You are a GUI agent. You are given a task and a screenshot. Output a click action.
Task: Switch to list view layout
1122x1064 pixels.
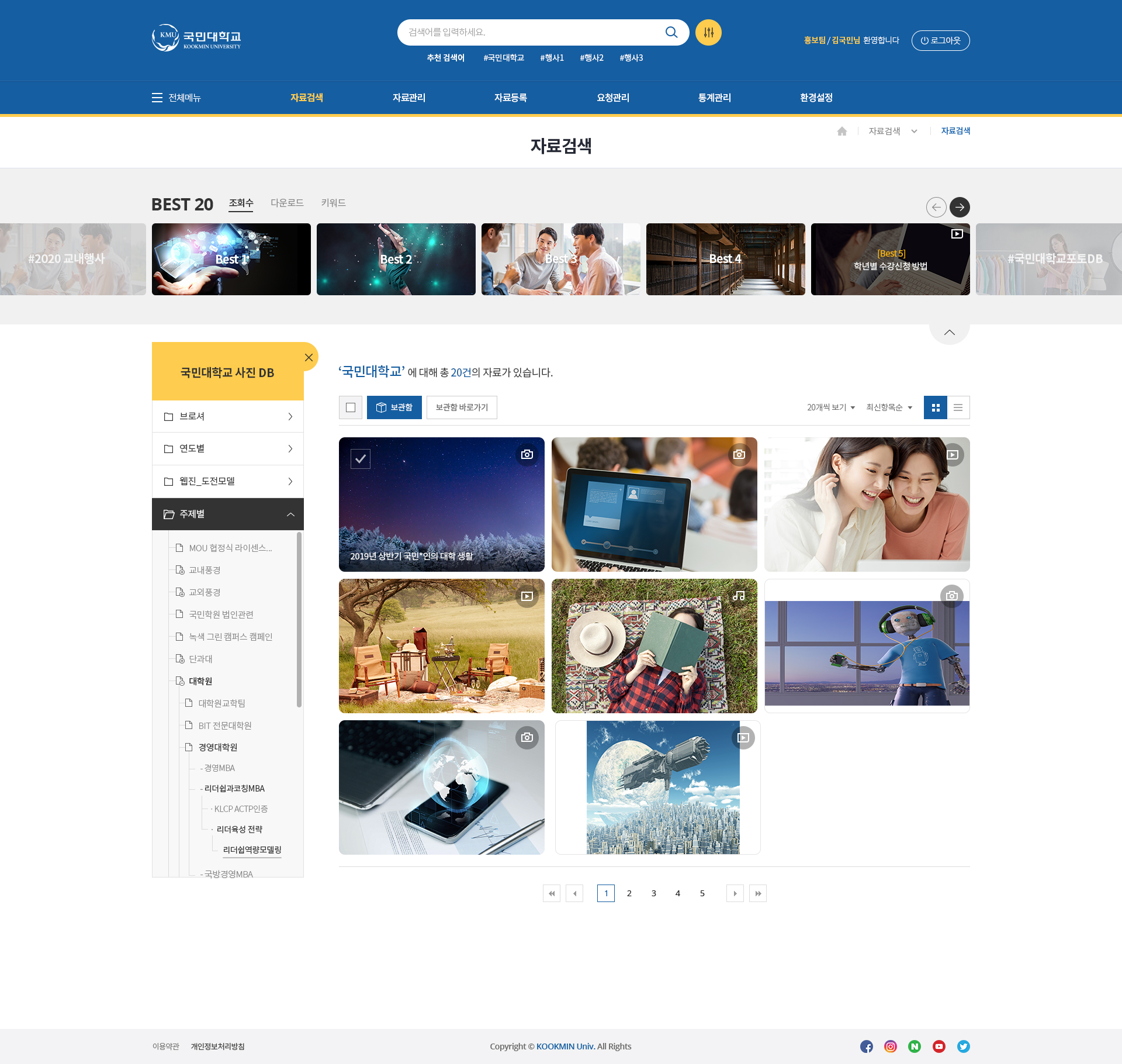(x=958, y=407)
